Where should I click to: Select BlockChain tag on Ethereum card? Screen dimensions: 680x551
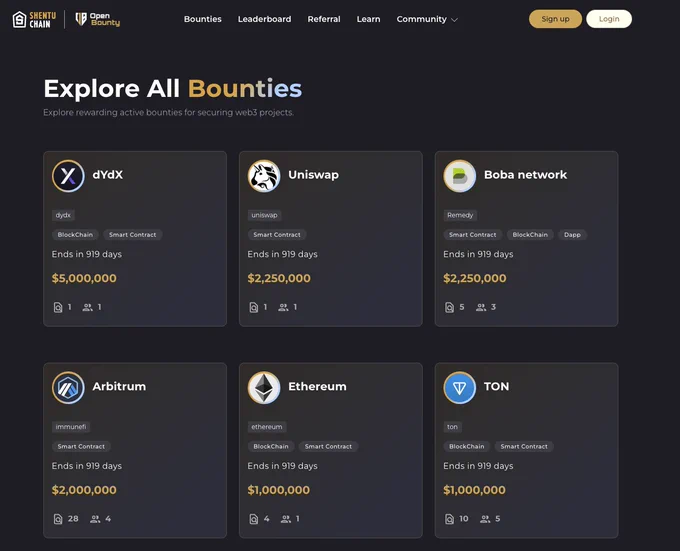pos(271,446)
